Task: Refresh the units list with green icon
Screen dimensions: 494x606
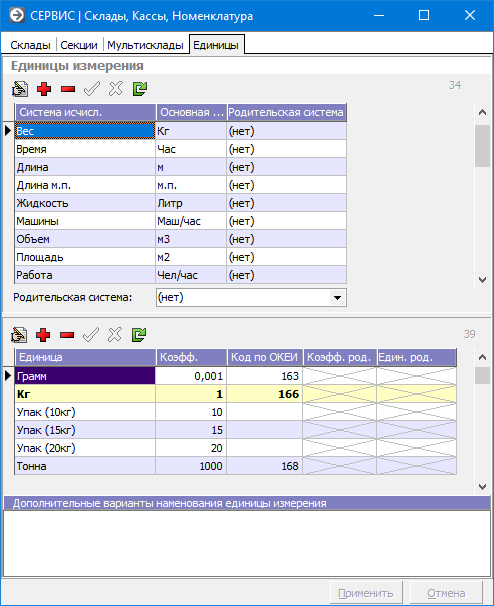Action: click(x=139, y=335)
